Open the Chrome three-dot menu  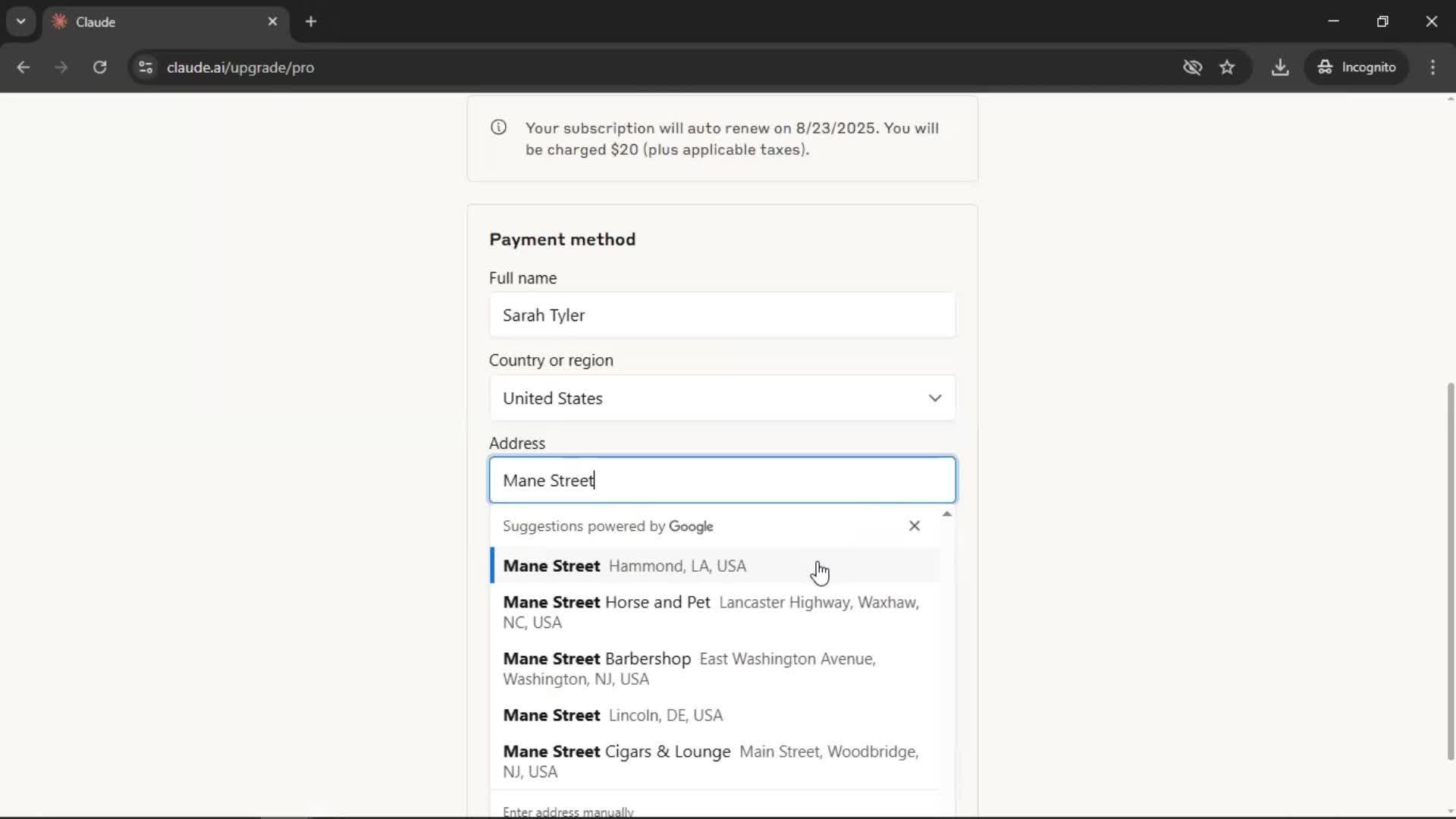click(x=1432, y=67)
